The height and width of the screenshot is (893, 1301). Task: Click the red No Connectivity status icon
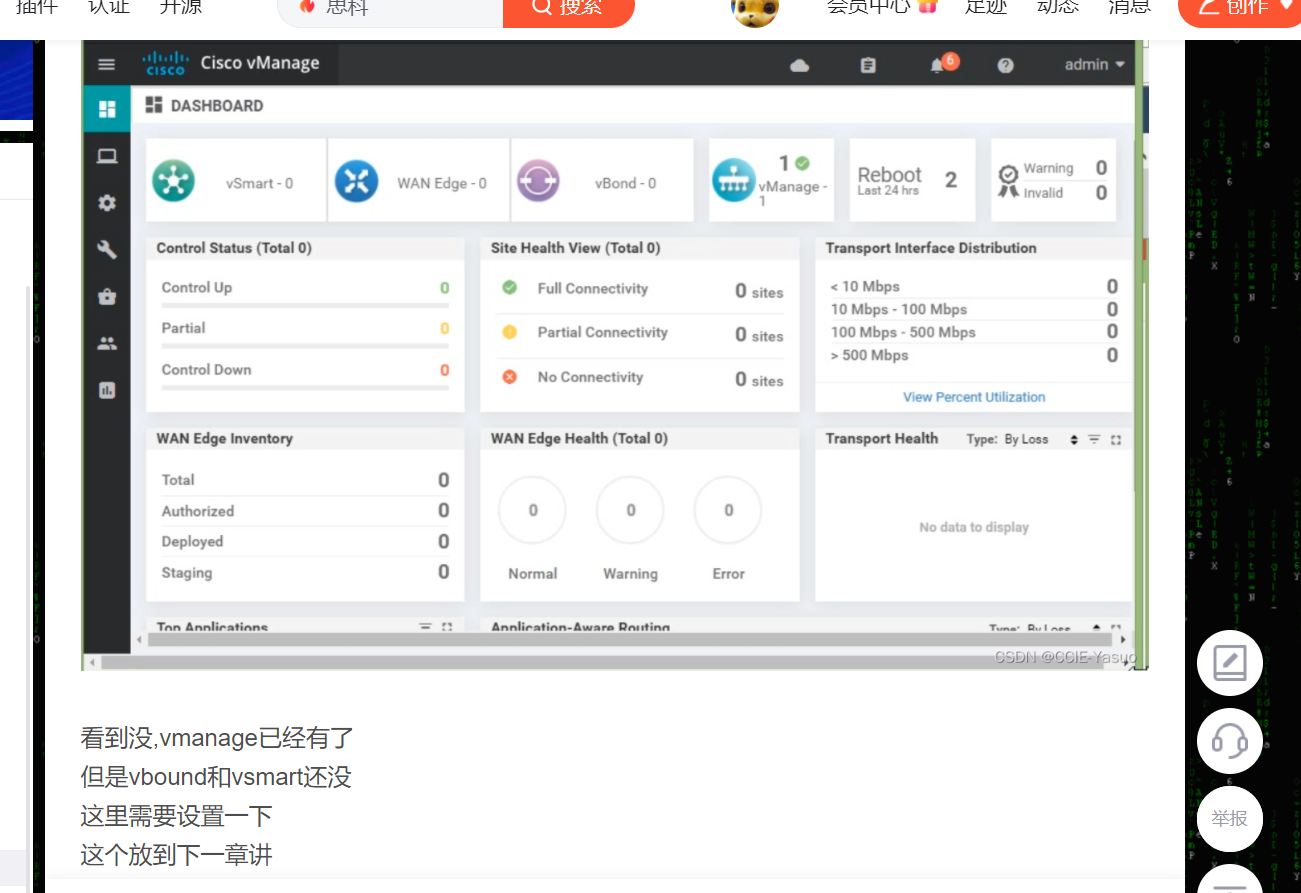pyautogui.click(x=509, y=377)
